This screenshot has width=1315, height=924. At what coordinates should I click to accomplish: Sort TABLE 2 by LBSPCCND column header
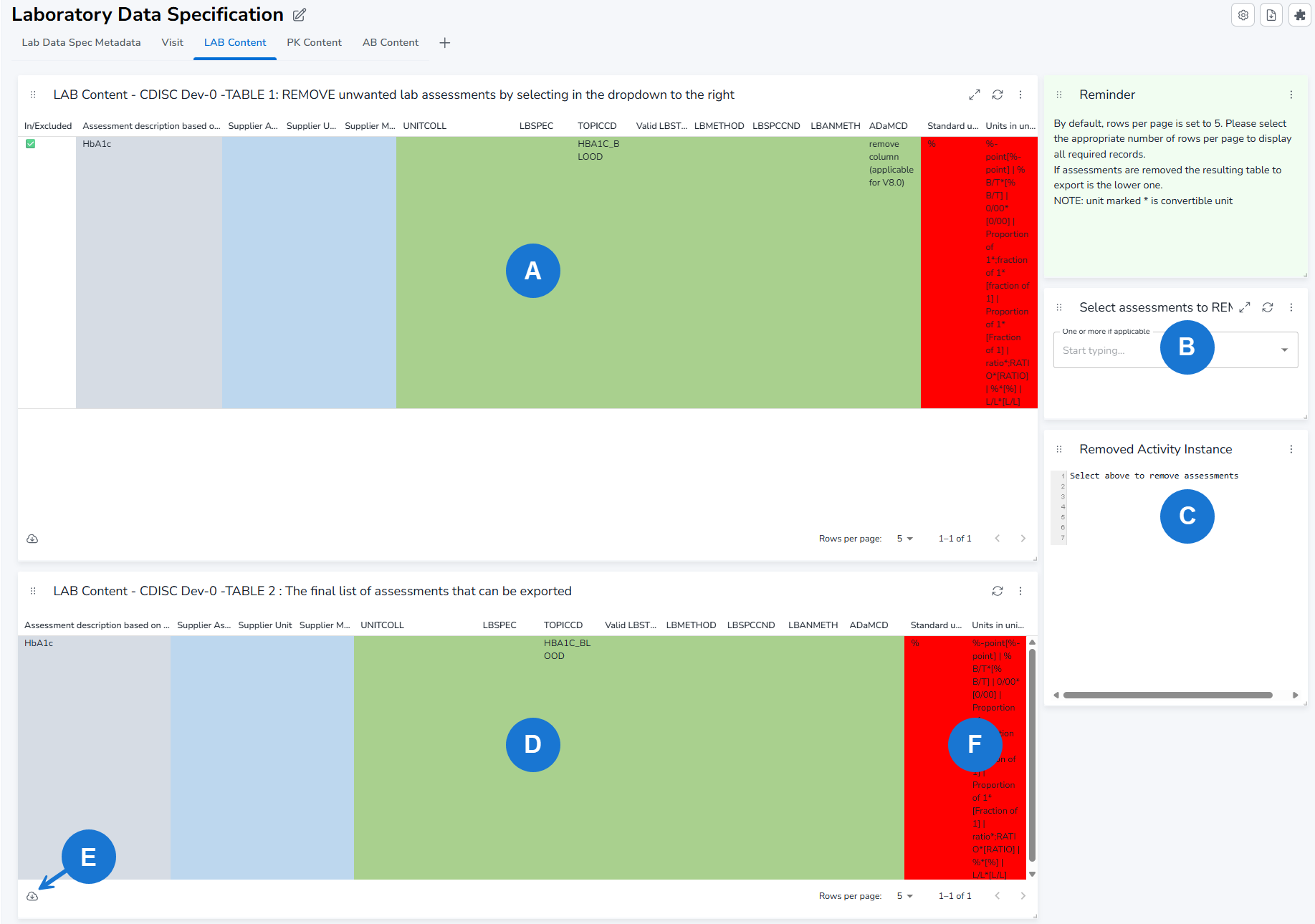click(751, 625)
